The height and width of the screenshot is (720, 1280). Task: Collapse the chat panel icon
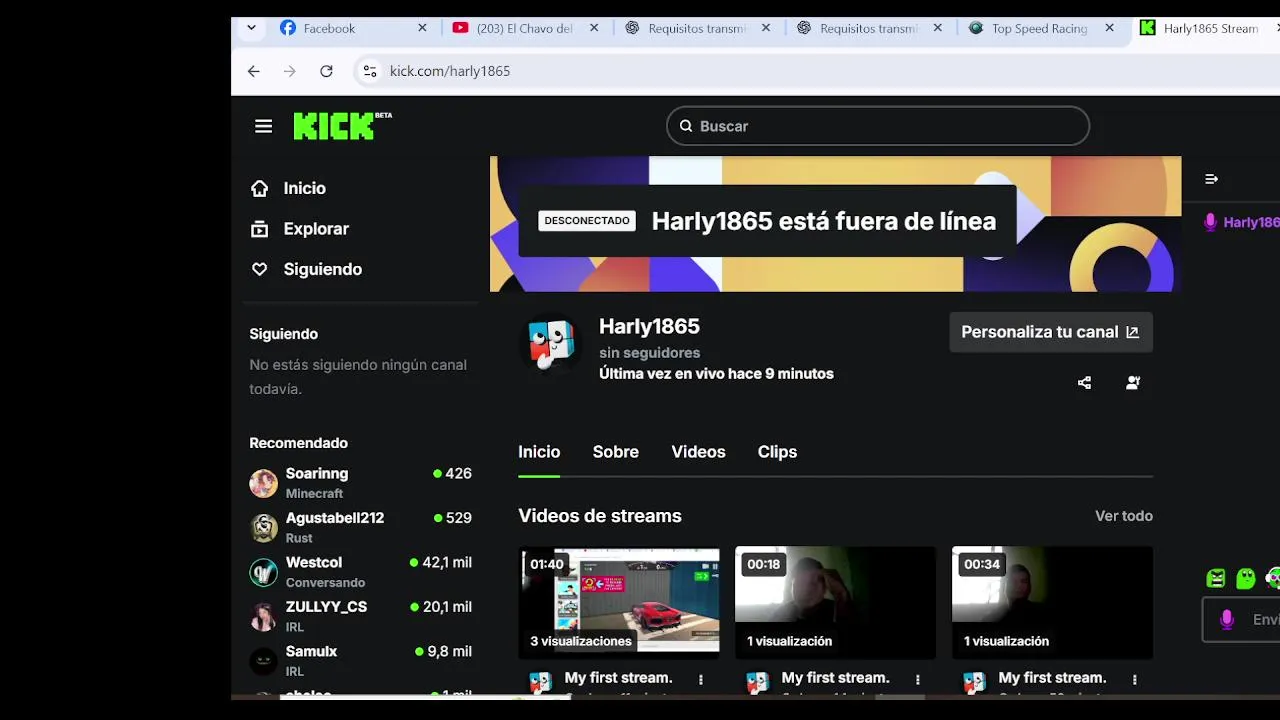[1211, 179]
